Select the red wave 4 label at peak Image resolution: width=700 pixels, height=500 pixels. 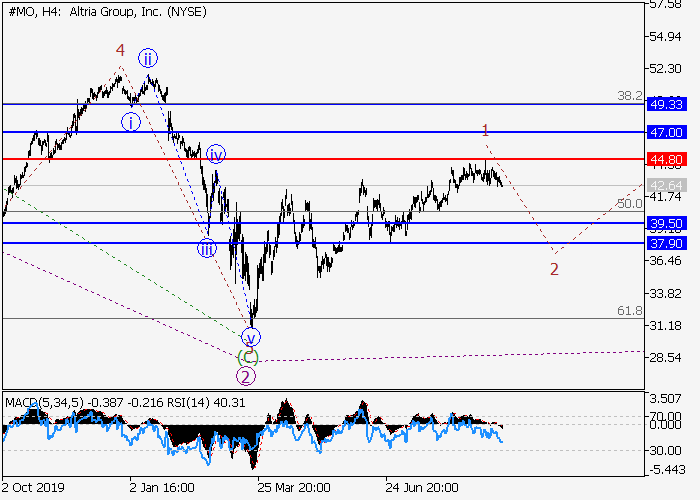[120, 49]
